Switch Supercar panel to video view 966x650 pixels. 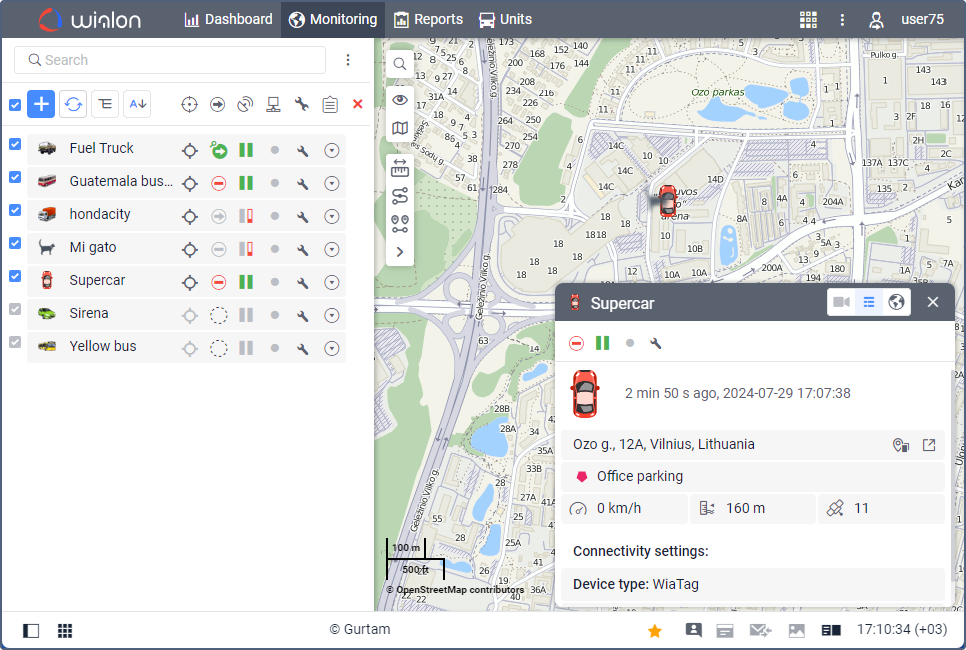pos(841,302)
